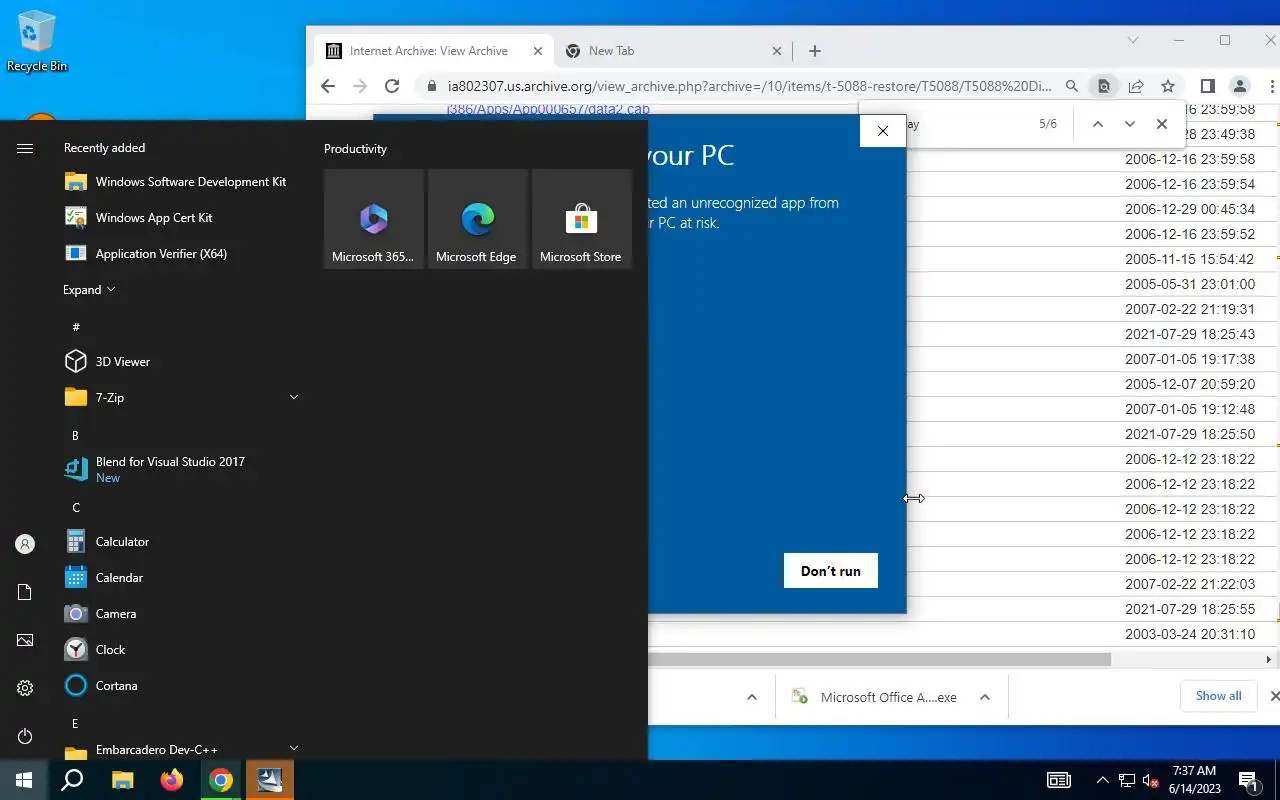Screen dimensions: 1280x800
Task: Open Recycle Bin on desktop
Action: (x=37, y=42)
